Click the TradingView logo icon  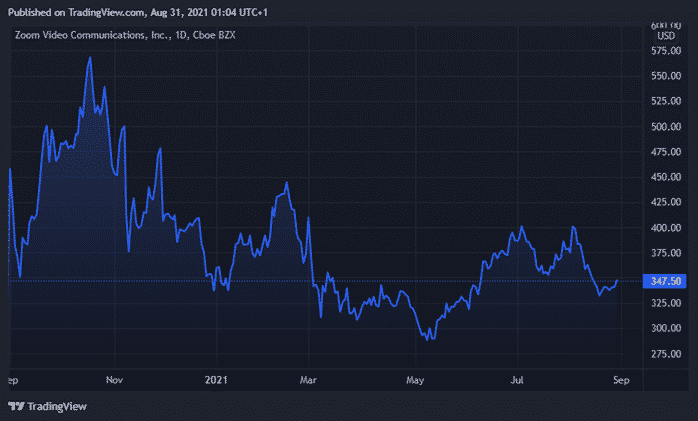(16, 406)
